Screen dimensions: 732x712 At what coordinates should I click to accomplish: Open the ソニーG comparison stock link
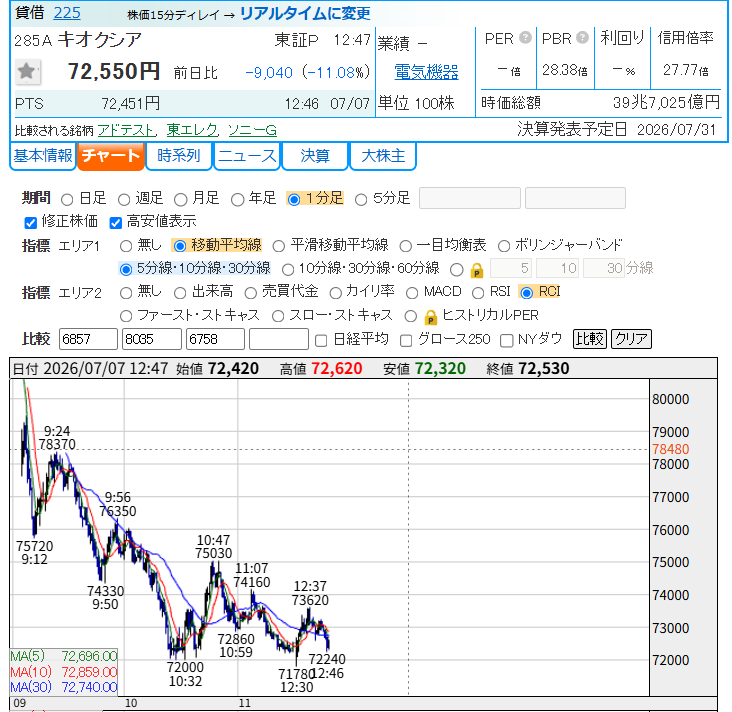(x=253, y=130)
